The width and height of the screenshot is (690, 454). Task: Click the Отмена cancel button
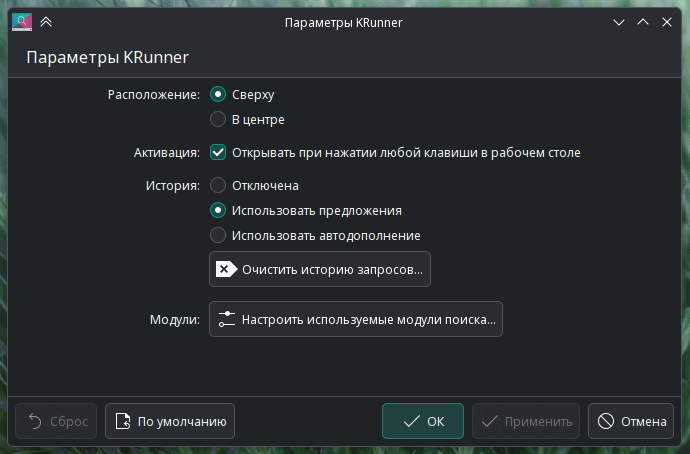point(631,421)
